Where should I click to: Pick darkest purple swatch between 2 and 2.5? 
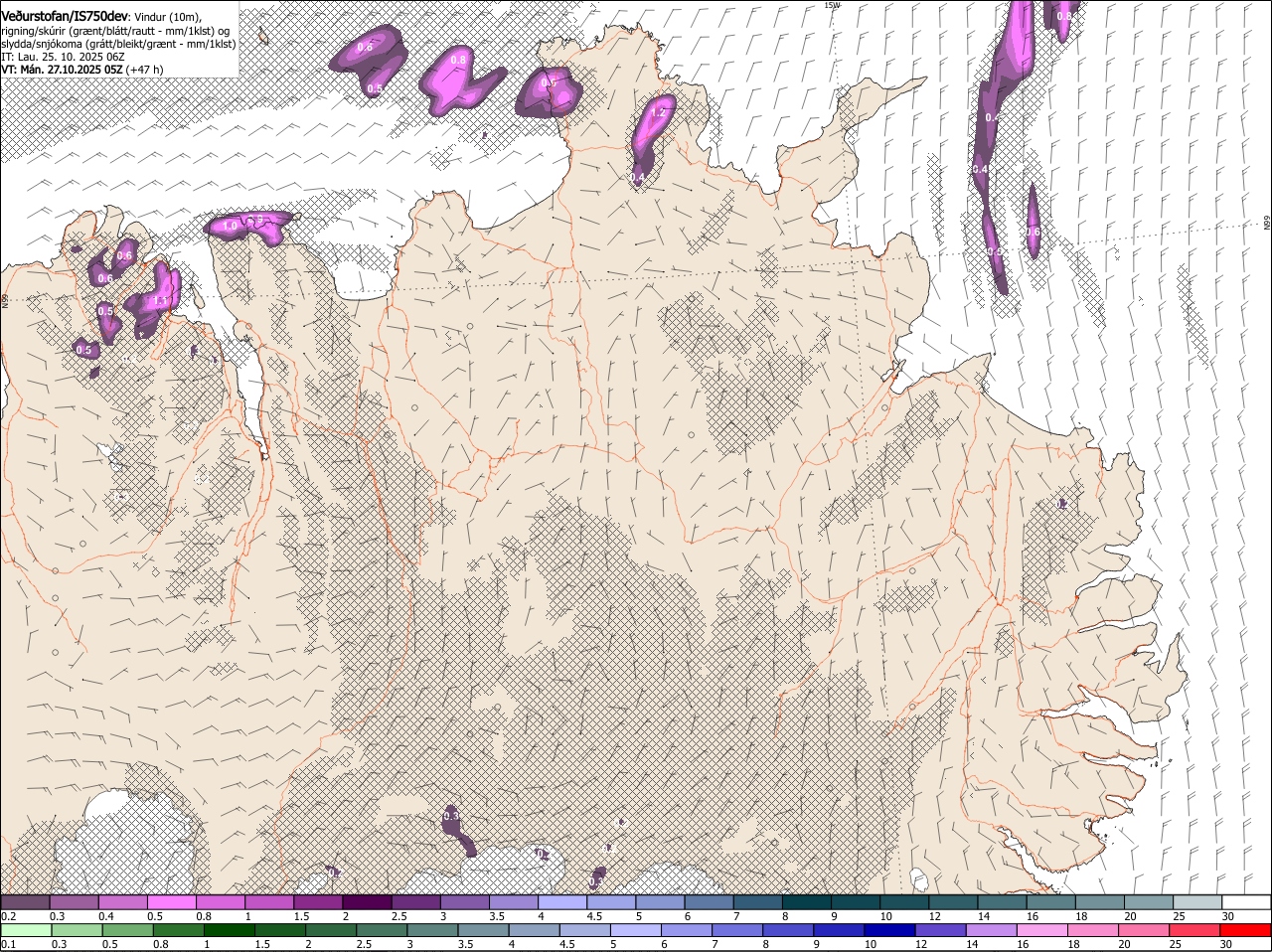[367, 902]
